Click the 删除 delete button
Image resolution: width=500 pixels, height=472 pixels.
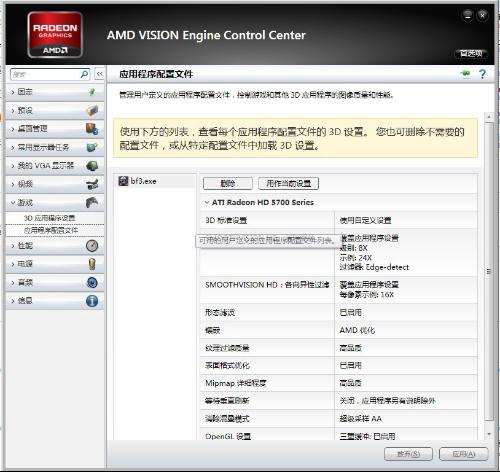click(228, 183)
